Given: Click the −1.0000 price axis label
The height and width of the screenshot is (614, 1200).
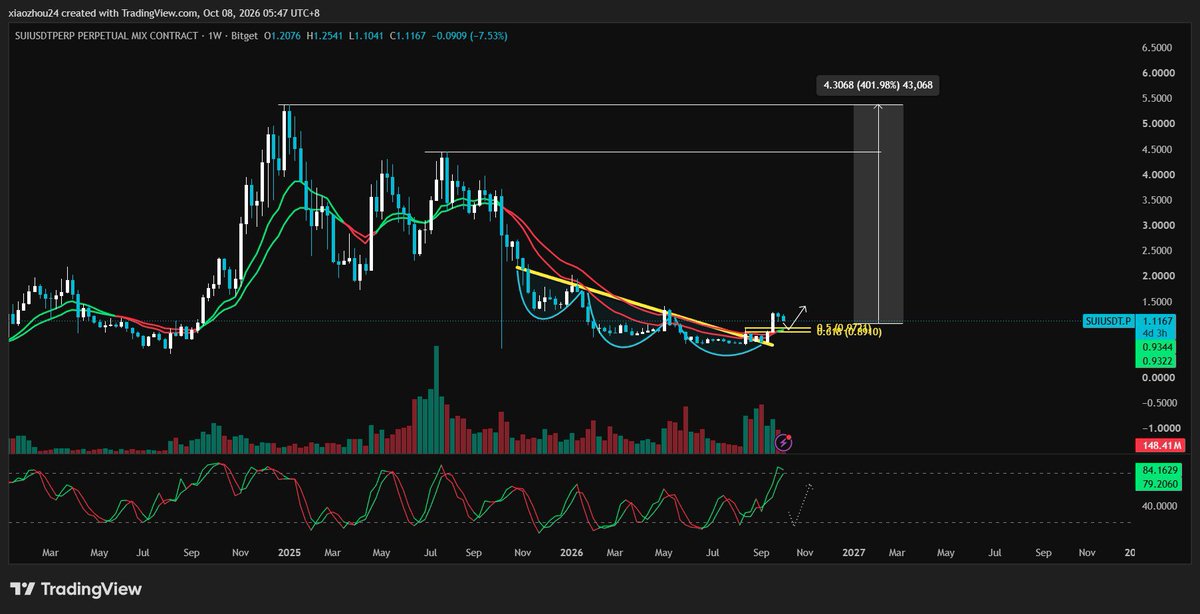Looking at the screenshot, I should 1158,428.
